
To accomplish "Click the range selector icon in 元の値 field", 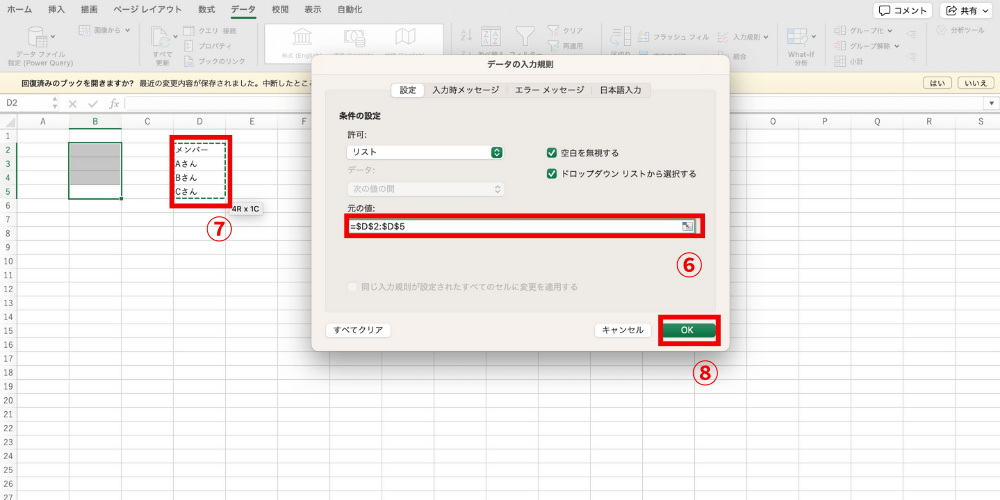I will point(687,227).
